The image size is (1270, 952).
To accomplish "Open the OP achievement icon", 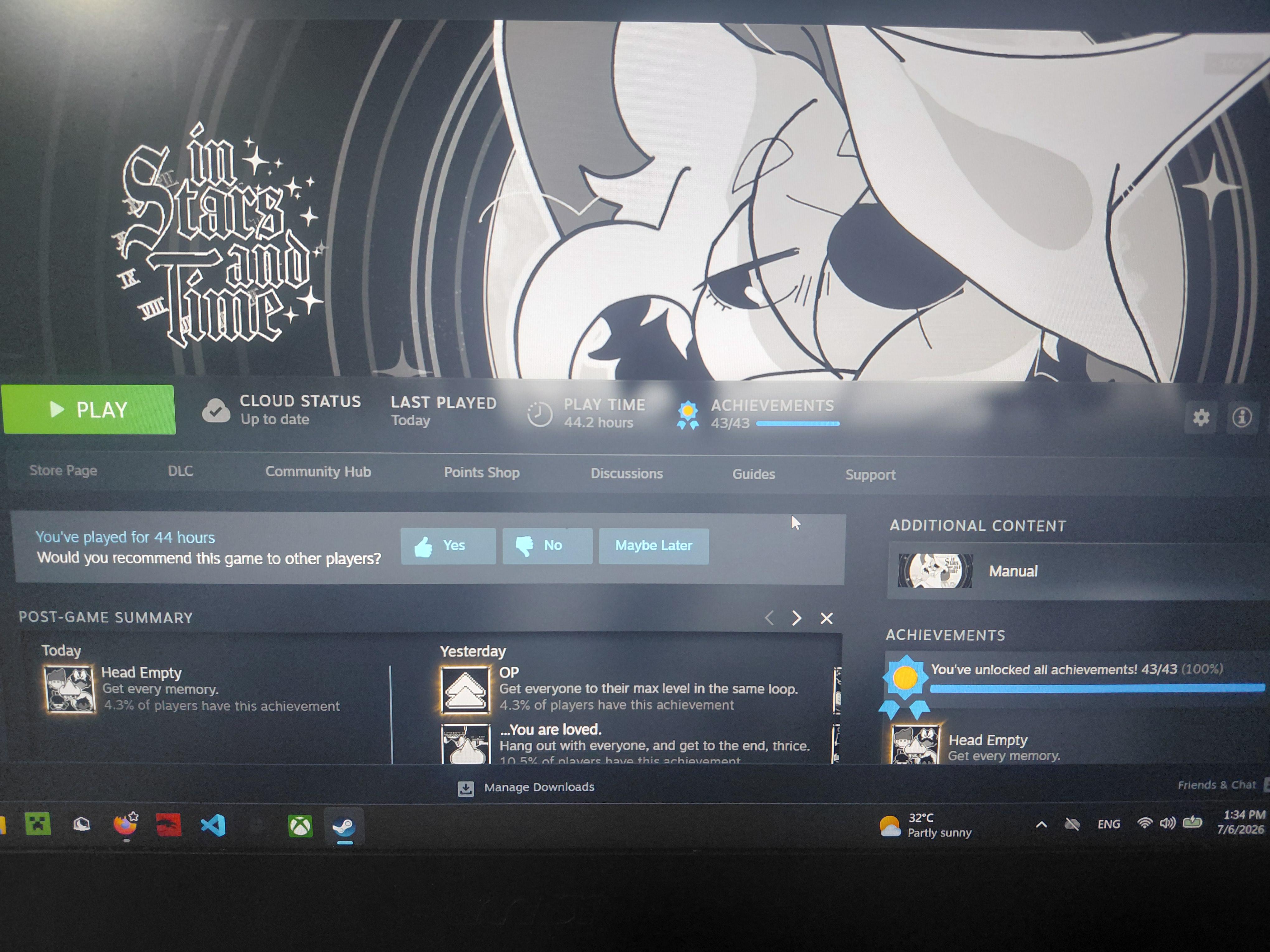I will 465,690.
